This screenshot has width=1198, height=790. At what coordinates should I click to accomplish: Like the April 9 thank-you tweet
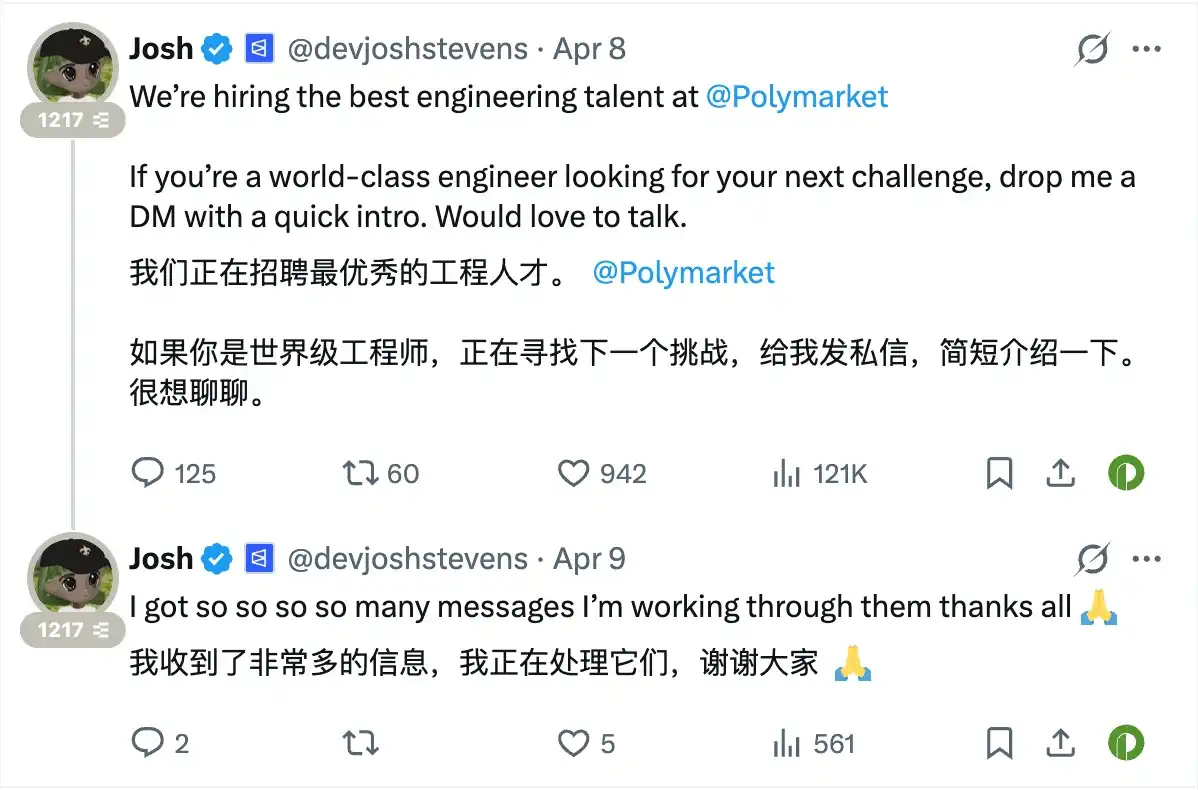(573, 743)
